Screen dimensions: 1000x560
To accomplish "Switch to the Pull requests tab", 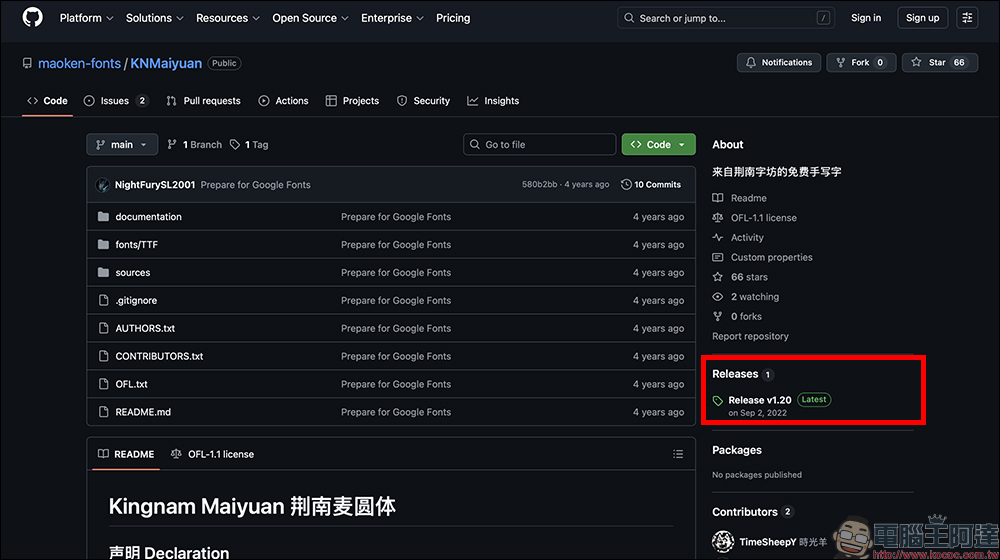I will 203,101.
